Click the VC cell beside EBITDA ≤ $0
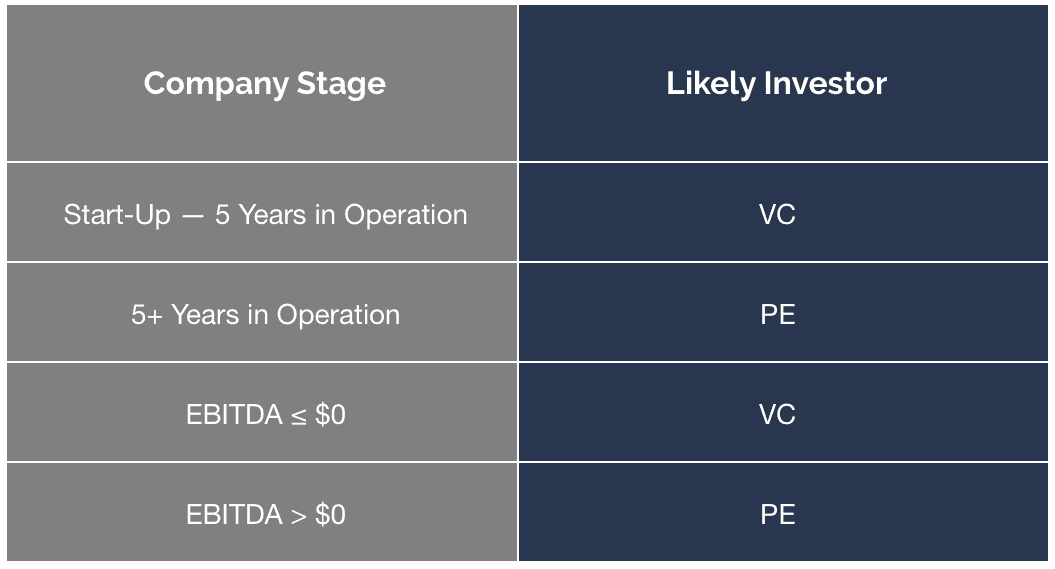This screenshot has width=1055, height=569. pos(783,412)
